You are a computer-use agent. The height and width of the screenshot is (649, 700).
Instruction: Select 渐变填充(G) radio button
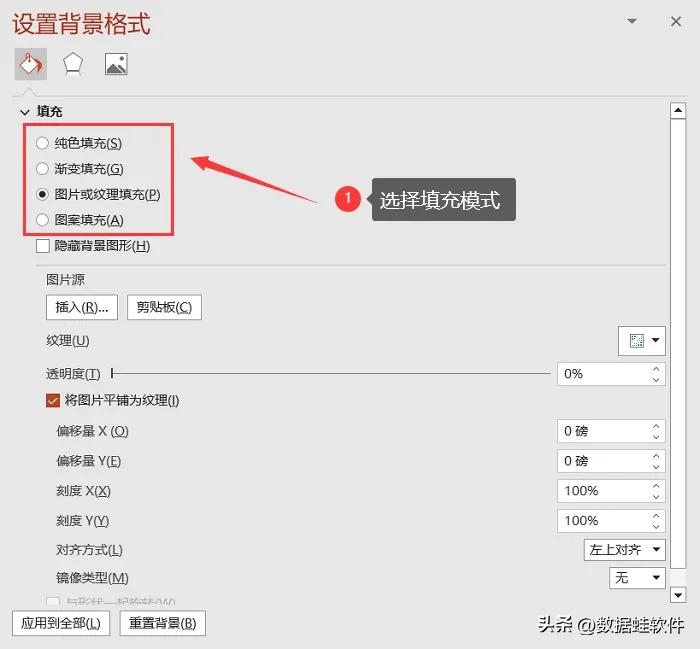(x=42, y=169)
